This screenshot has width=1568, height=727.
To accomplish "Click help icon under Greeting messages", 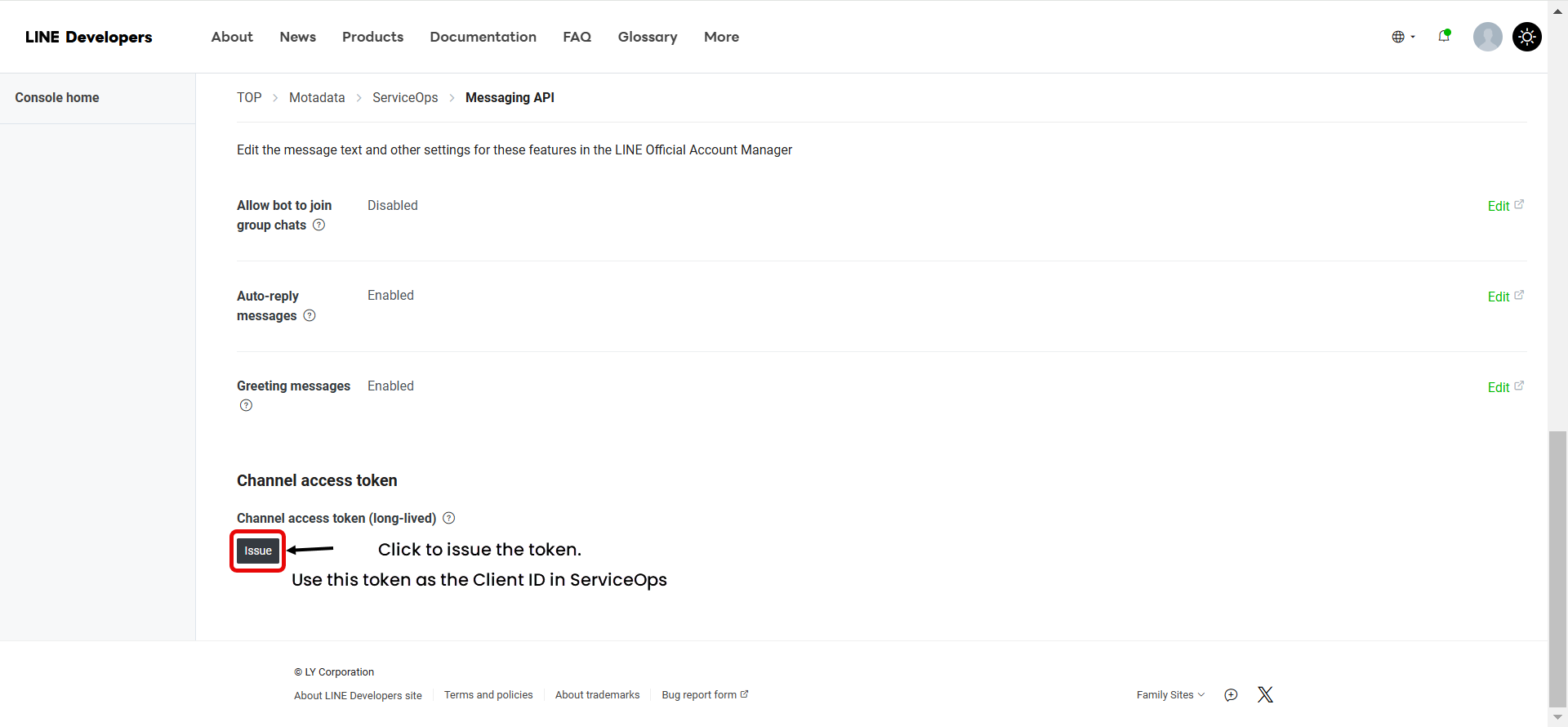I will tap(246, 406).
